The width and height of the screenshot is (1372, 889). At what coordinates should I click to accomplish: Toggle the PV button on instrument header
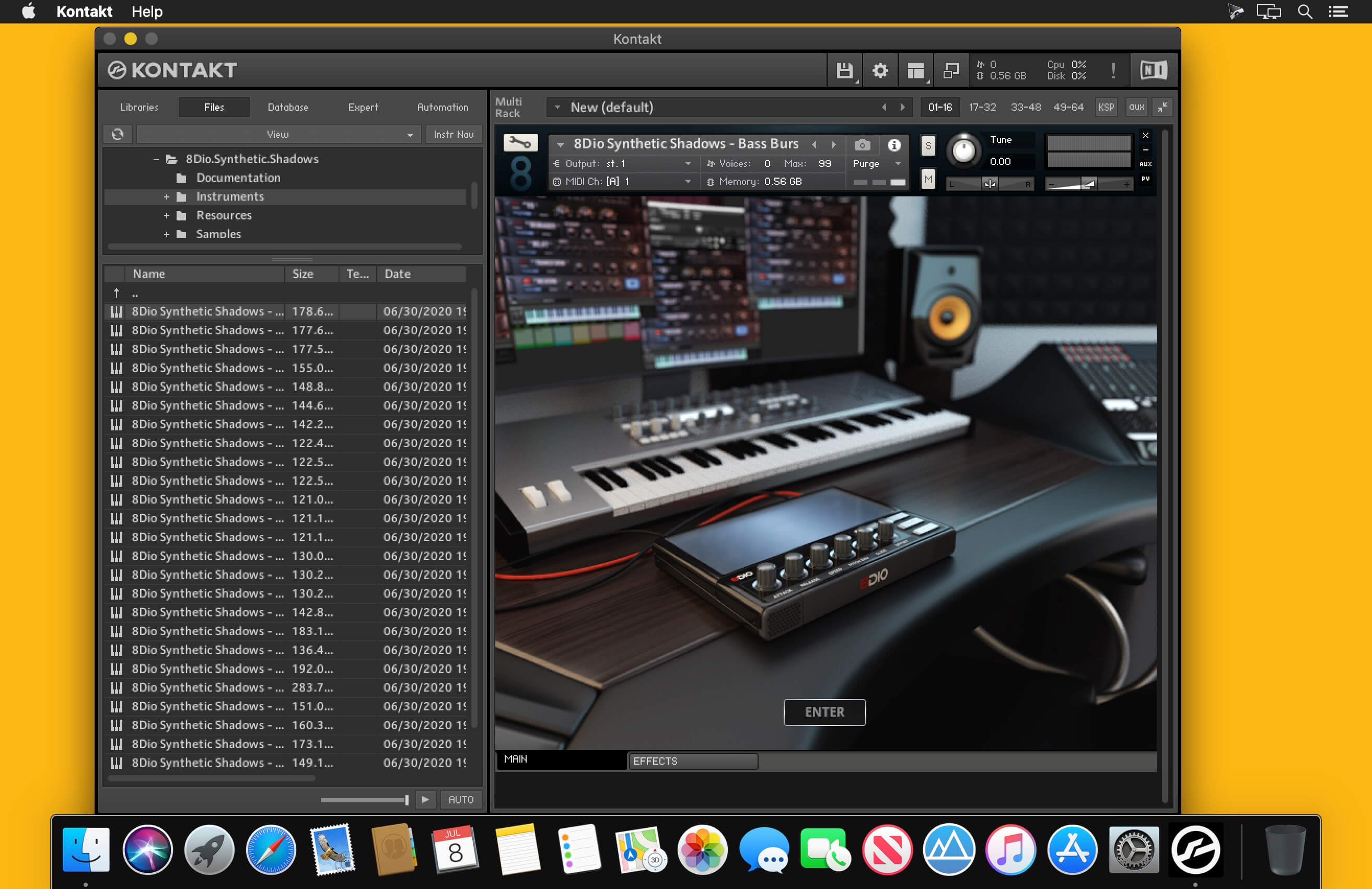pyautogui.click(x=1145, y=179)
